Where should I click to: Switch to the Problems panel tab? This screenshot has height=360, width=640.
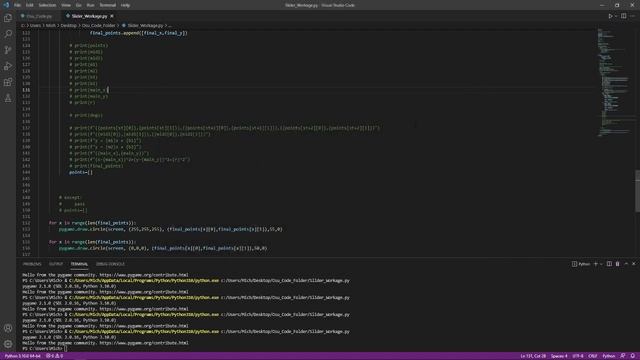pyautogui.click(x=32, y=264)
